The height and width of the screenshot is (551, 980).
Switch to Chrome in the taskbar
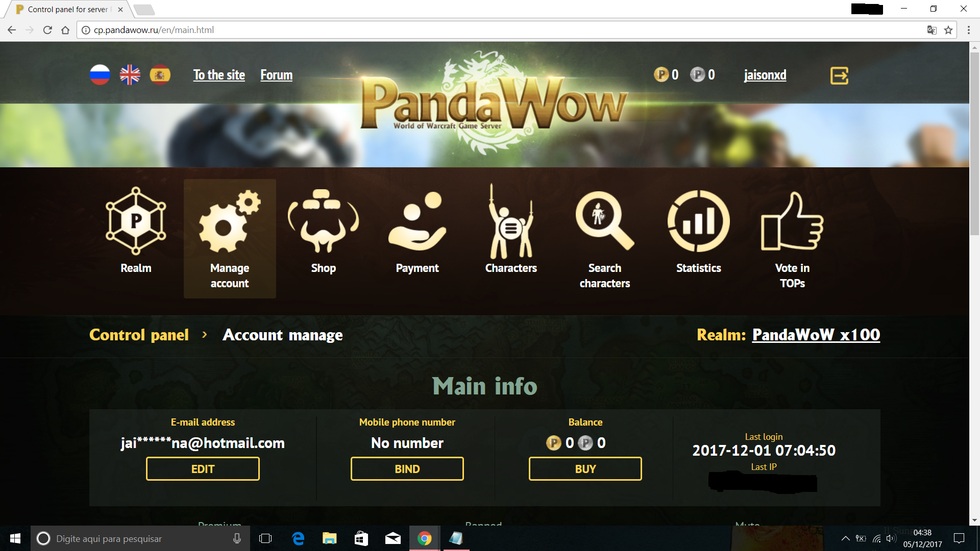pos(424,538)
